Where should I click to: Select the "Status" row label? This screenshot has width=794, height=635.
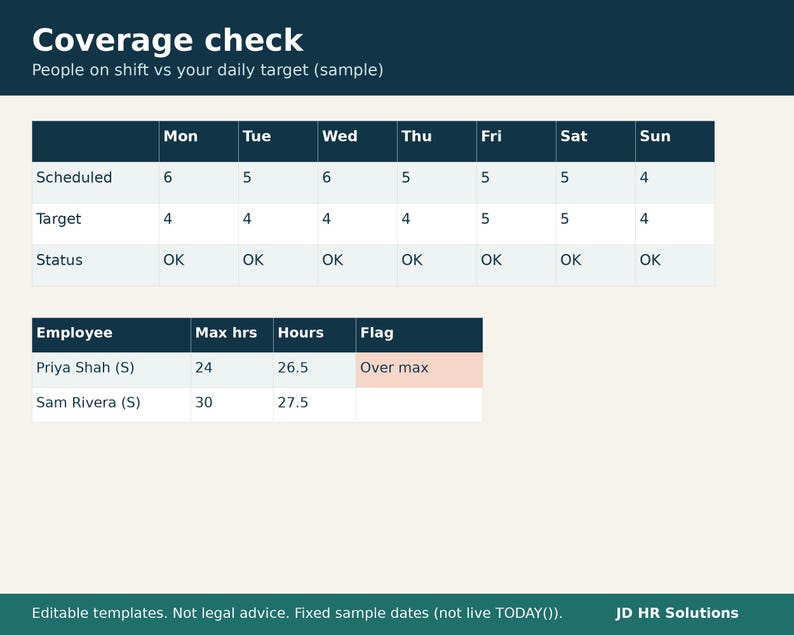(x=95, y=265)
